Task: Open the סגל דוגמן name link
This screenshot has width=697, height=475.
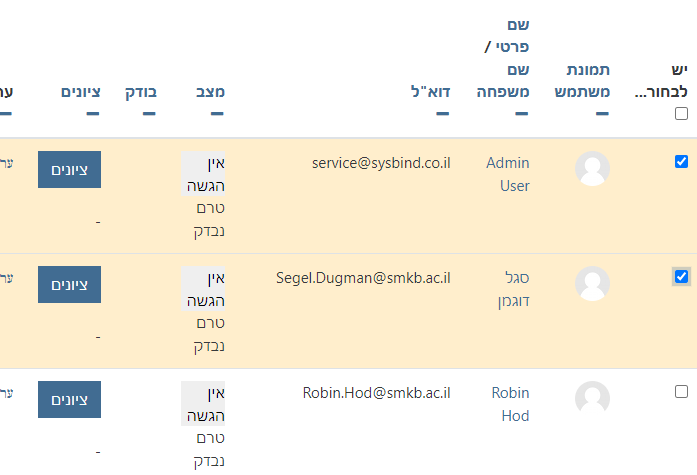Action: [x=512, y=289]
